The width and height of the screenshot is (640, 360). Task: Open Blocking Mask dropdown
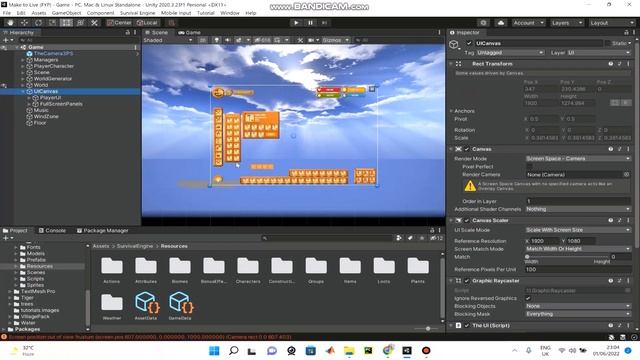tap(578, 314)
